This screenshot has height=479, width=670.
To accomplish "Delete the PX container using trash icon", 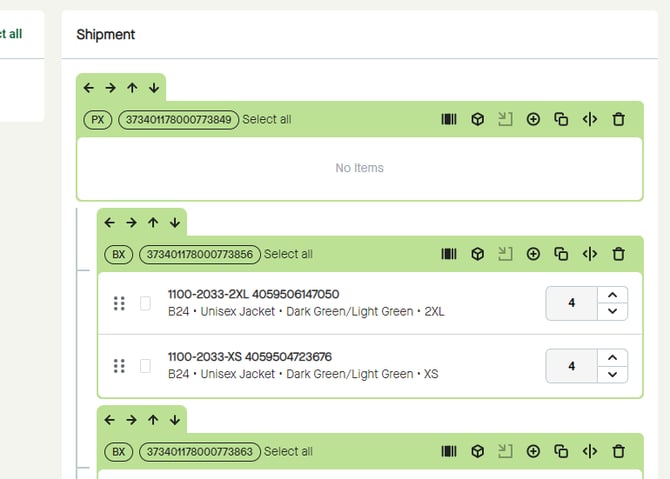I will coord(618,119).
